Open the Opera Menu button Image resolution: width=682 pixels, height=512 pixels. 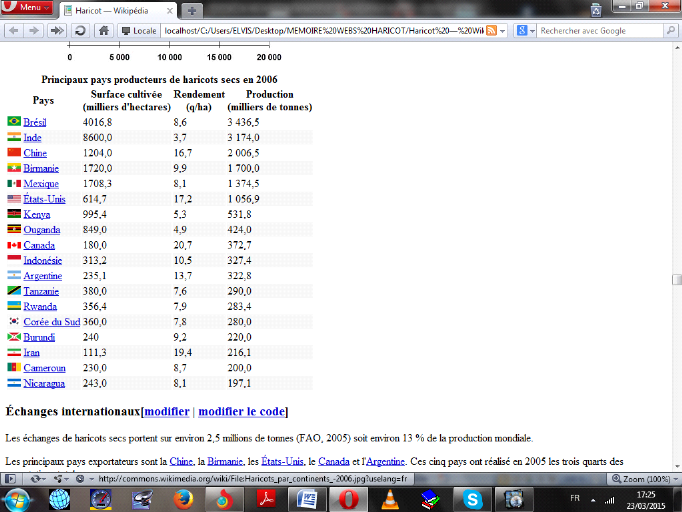(x=27, y=7)
